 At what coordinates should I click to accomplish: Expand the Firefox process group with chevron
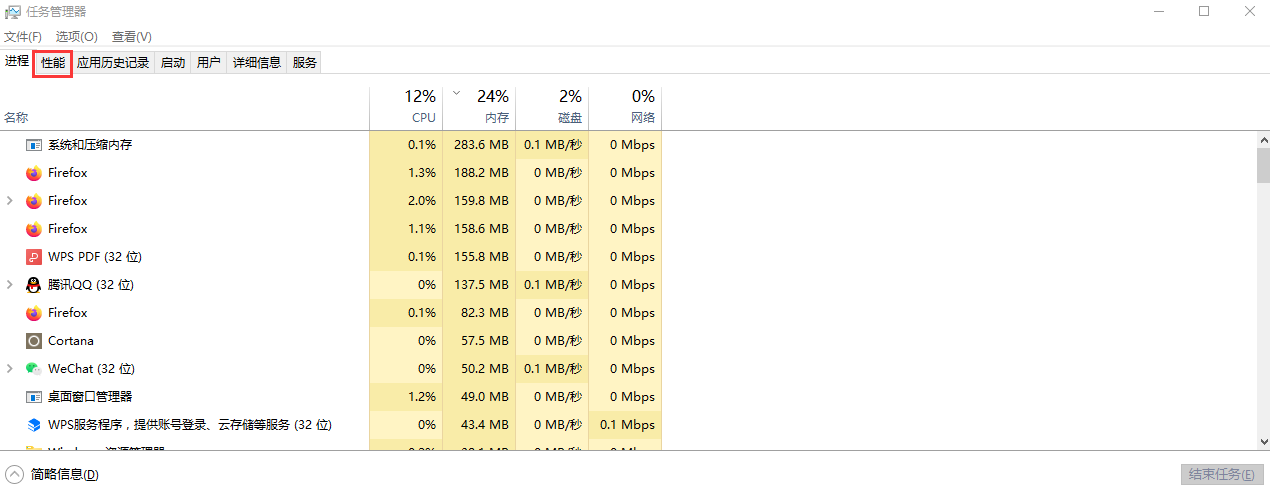coord(10,201)
